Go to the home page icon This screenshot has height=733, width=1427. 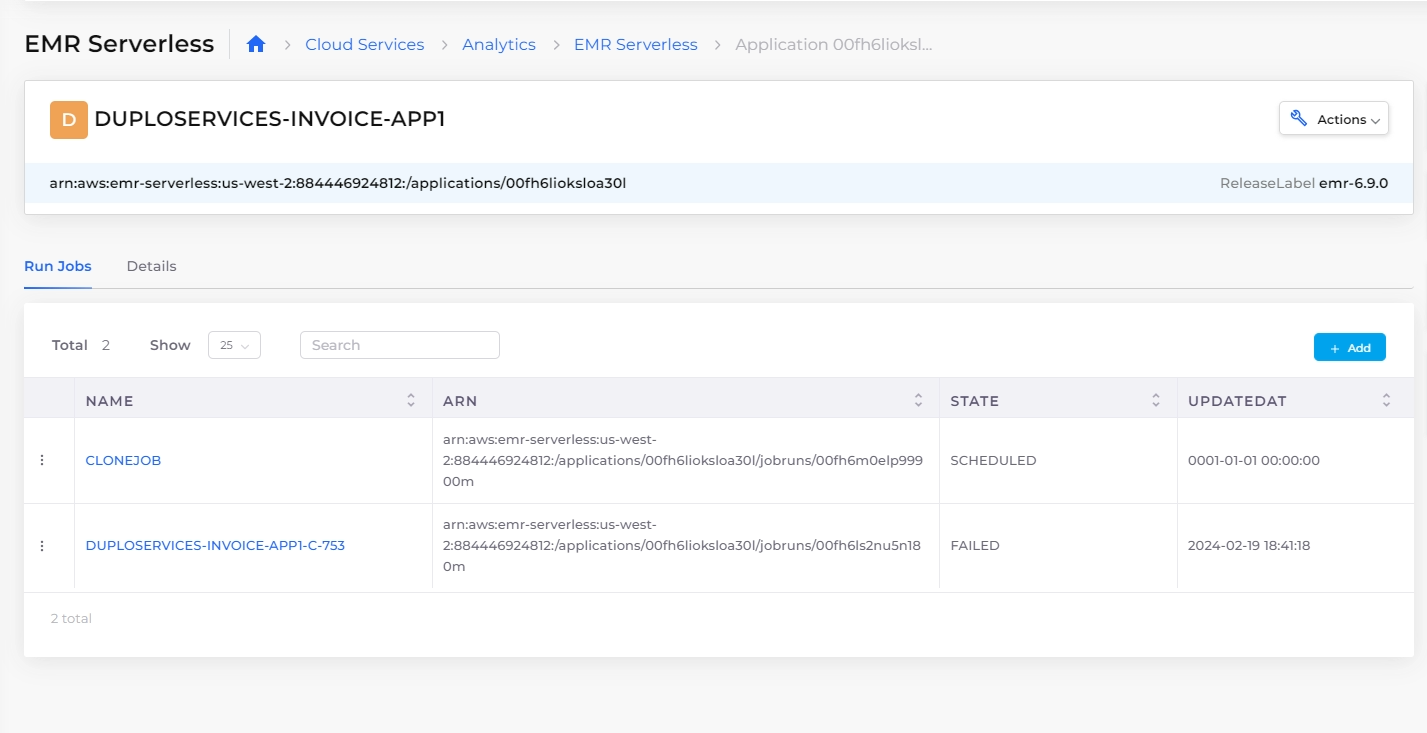coord(256,45)
